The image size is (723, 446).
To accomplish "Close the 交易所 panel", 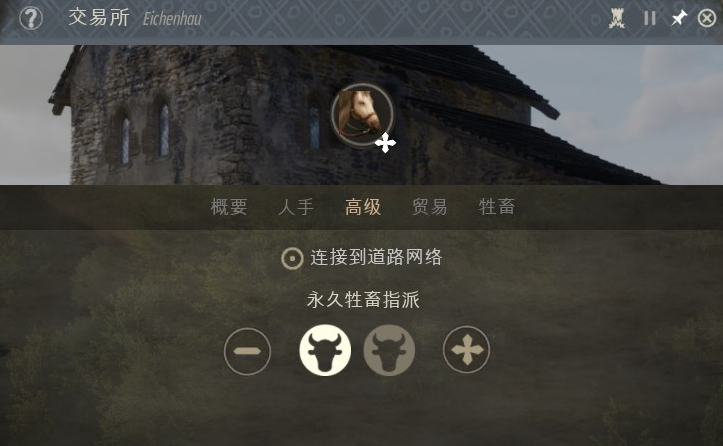I will click(706, 18).
